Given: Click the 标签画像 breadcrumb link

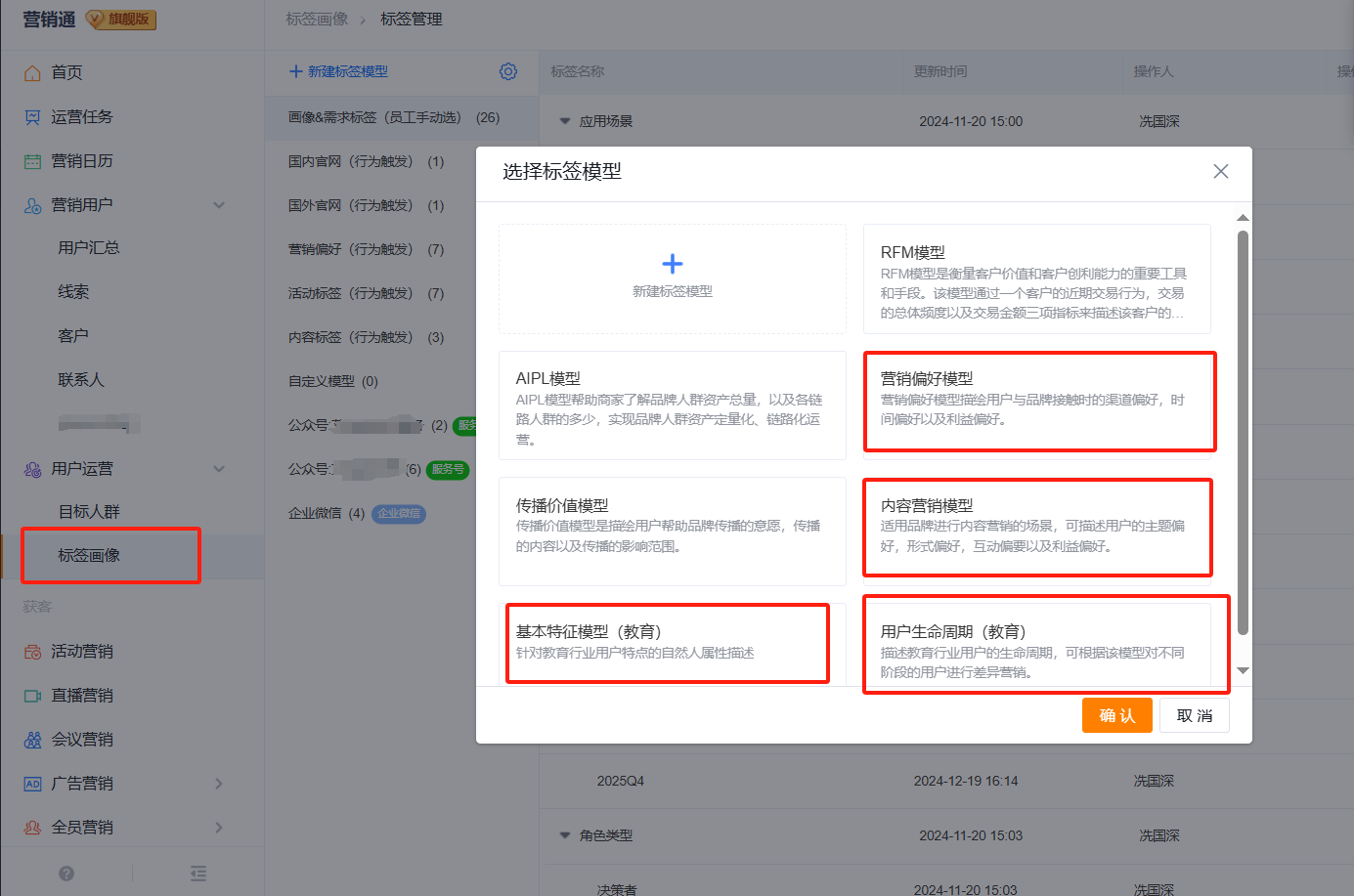Looking at the screenshot, I should click(x=317, y=19).
